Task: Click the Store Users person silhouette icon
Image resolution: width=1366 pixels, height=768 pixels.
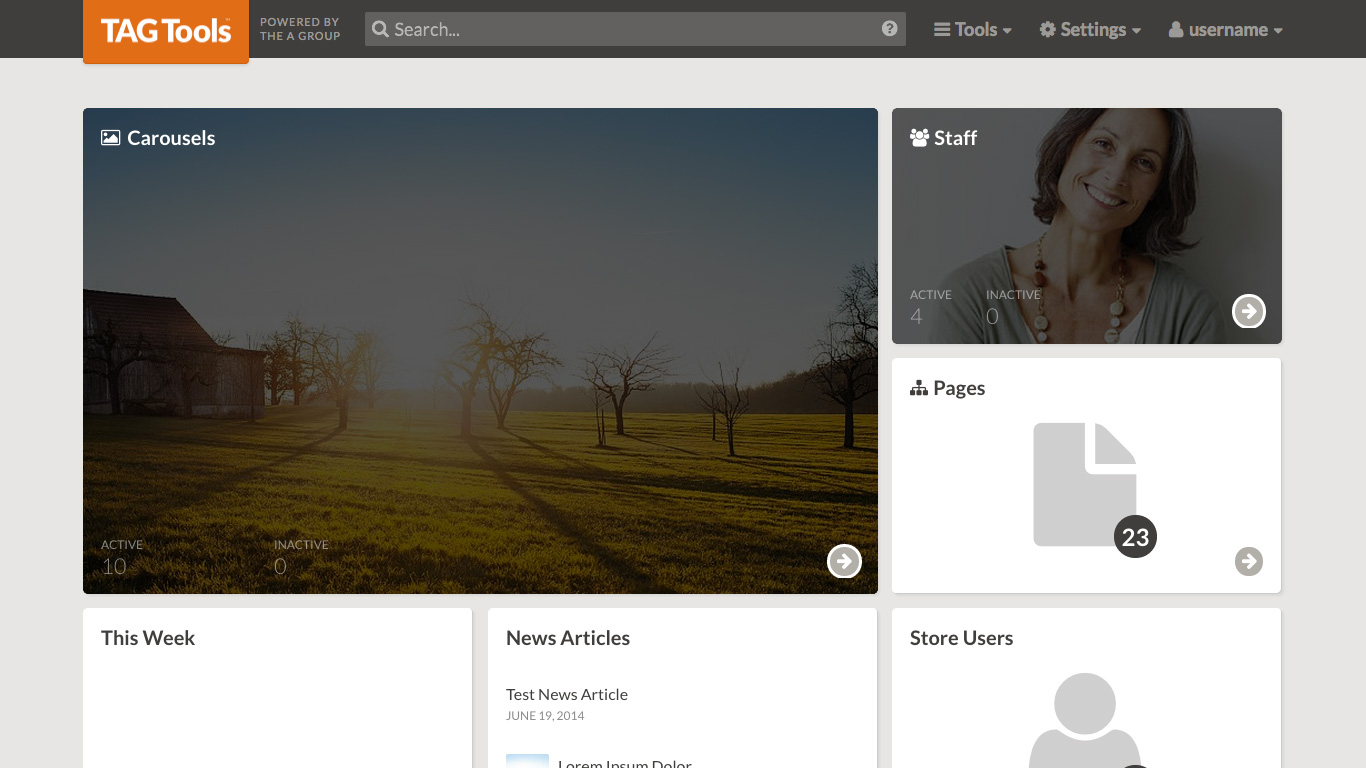Action: pos(1085,720)
